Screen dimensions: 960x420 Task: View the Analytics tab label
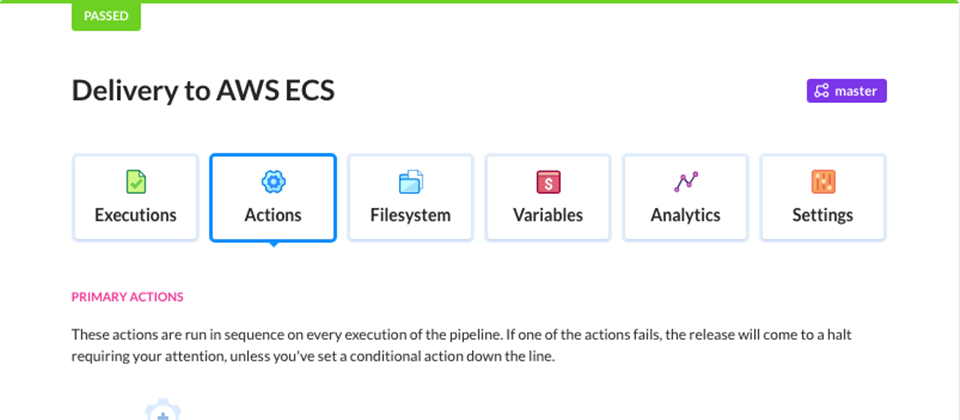pos(686,215)
